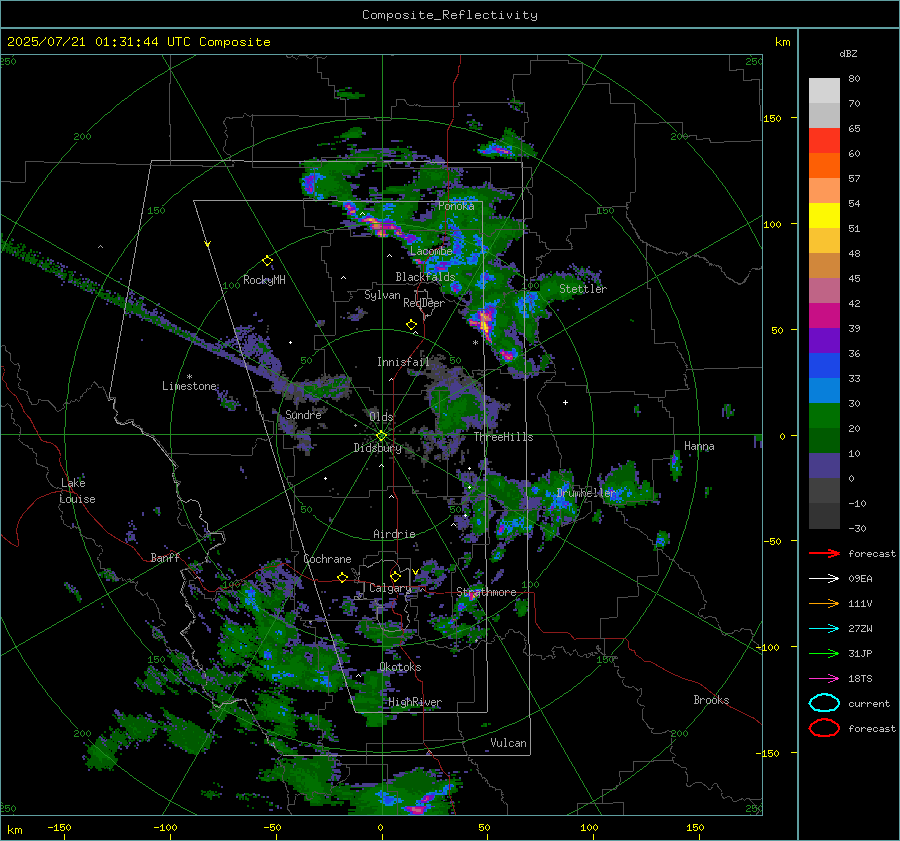Click the RedDeer city label
The width and height of the screenshot is (900, 841).
[424, 303]
